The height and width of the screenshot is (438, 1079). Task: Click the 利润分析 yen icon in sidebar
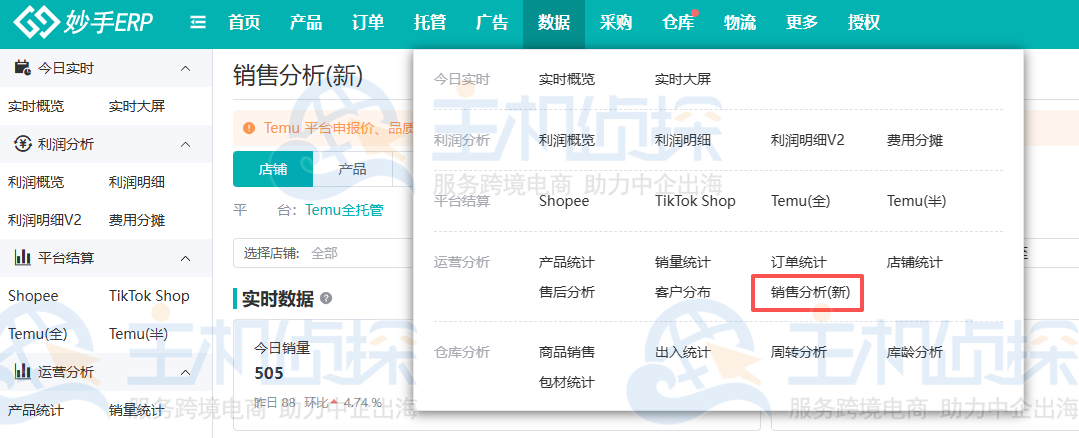point(23,144)
